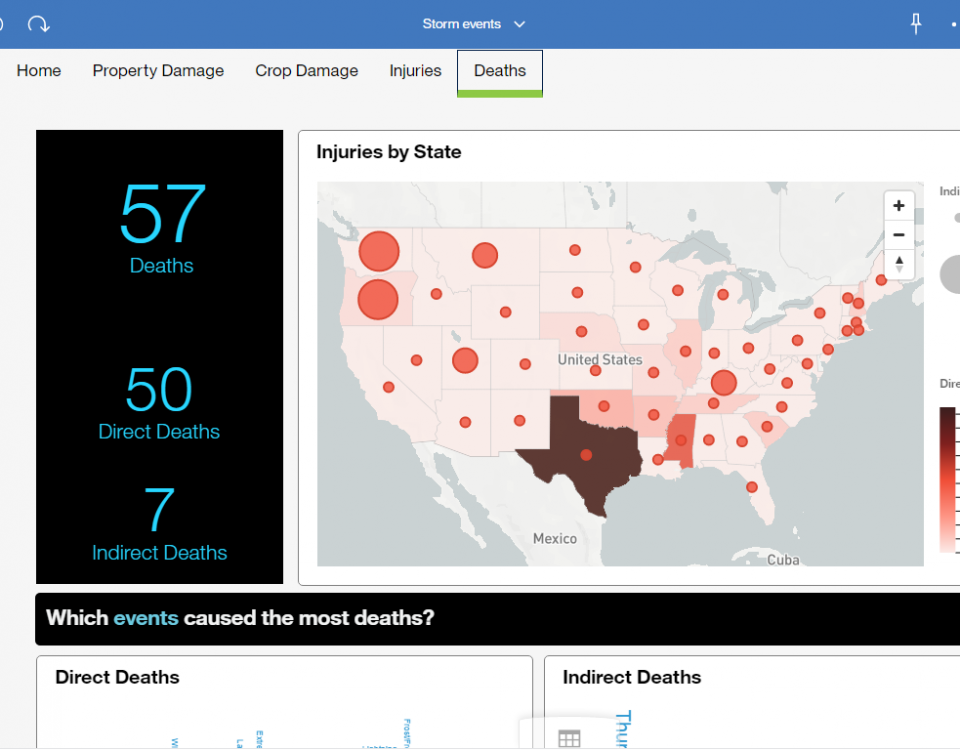
Task: Click the 'Cuba' map label
Action: coord(783,560)
